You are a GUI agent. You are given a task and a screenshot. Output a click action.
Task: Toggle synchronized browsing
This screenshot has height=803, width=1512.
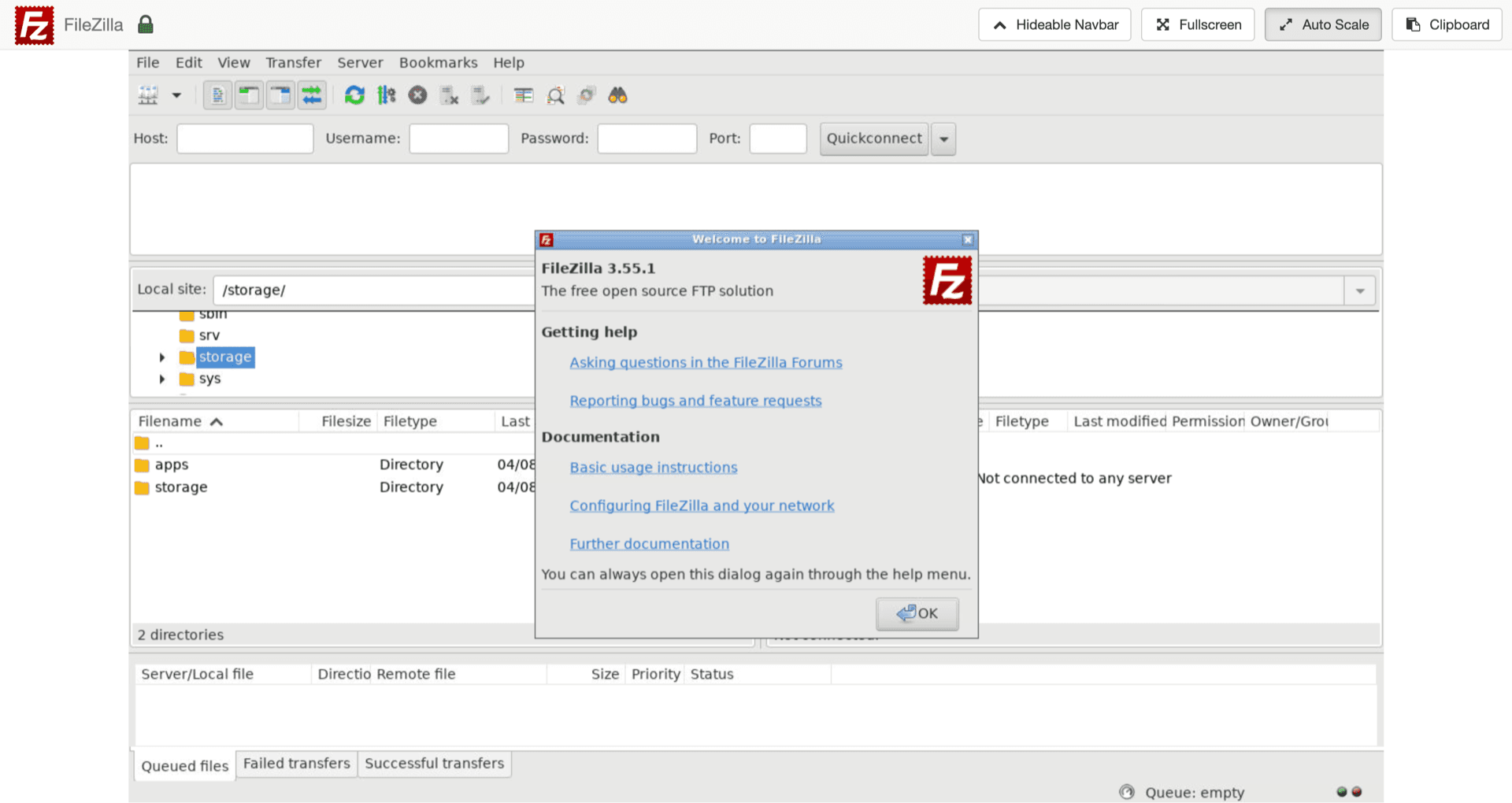587,95
